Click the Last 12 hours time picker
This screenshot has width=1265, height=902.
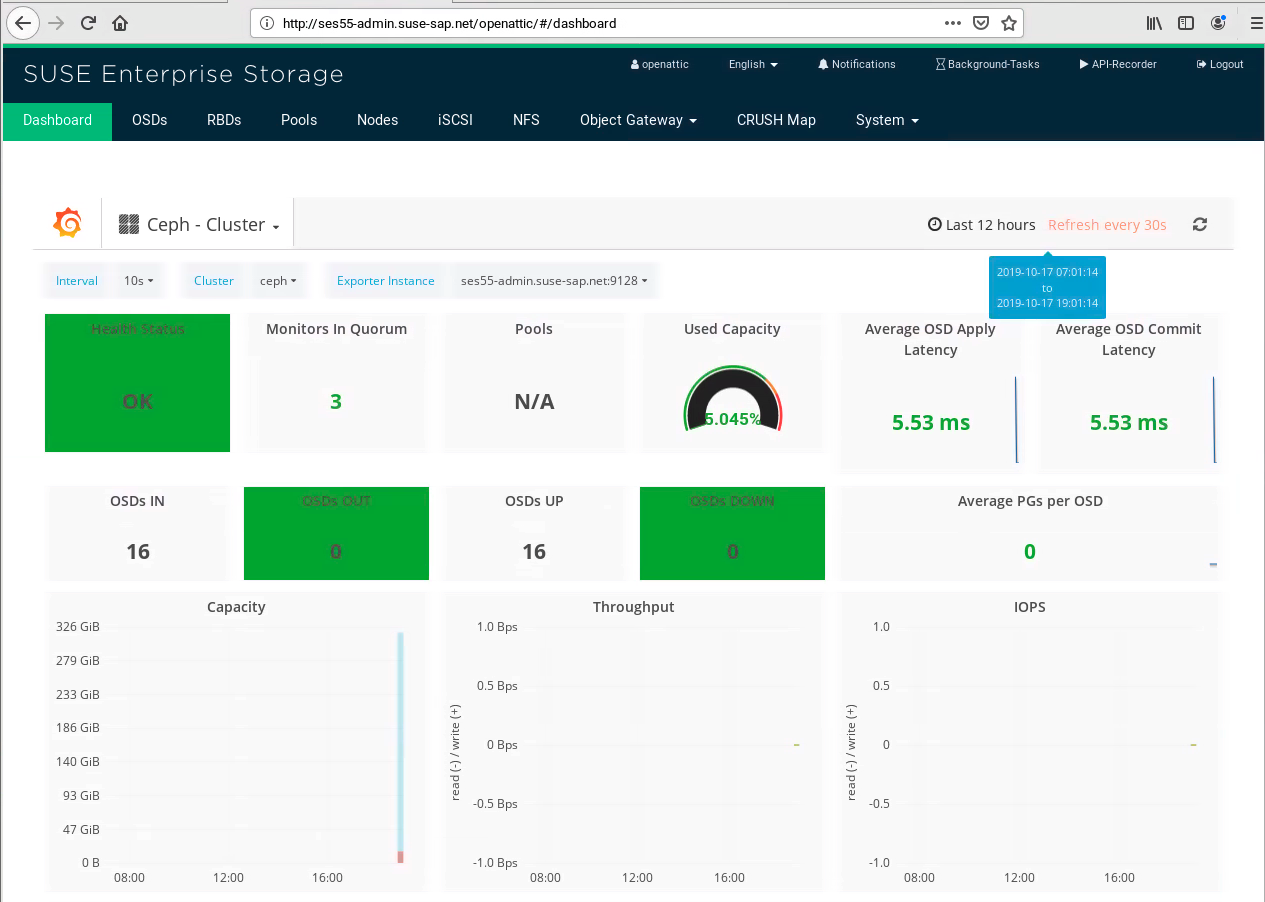tap(982, 225)
